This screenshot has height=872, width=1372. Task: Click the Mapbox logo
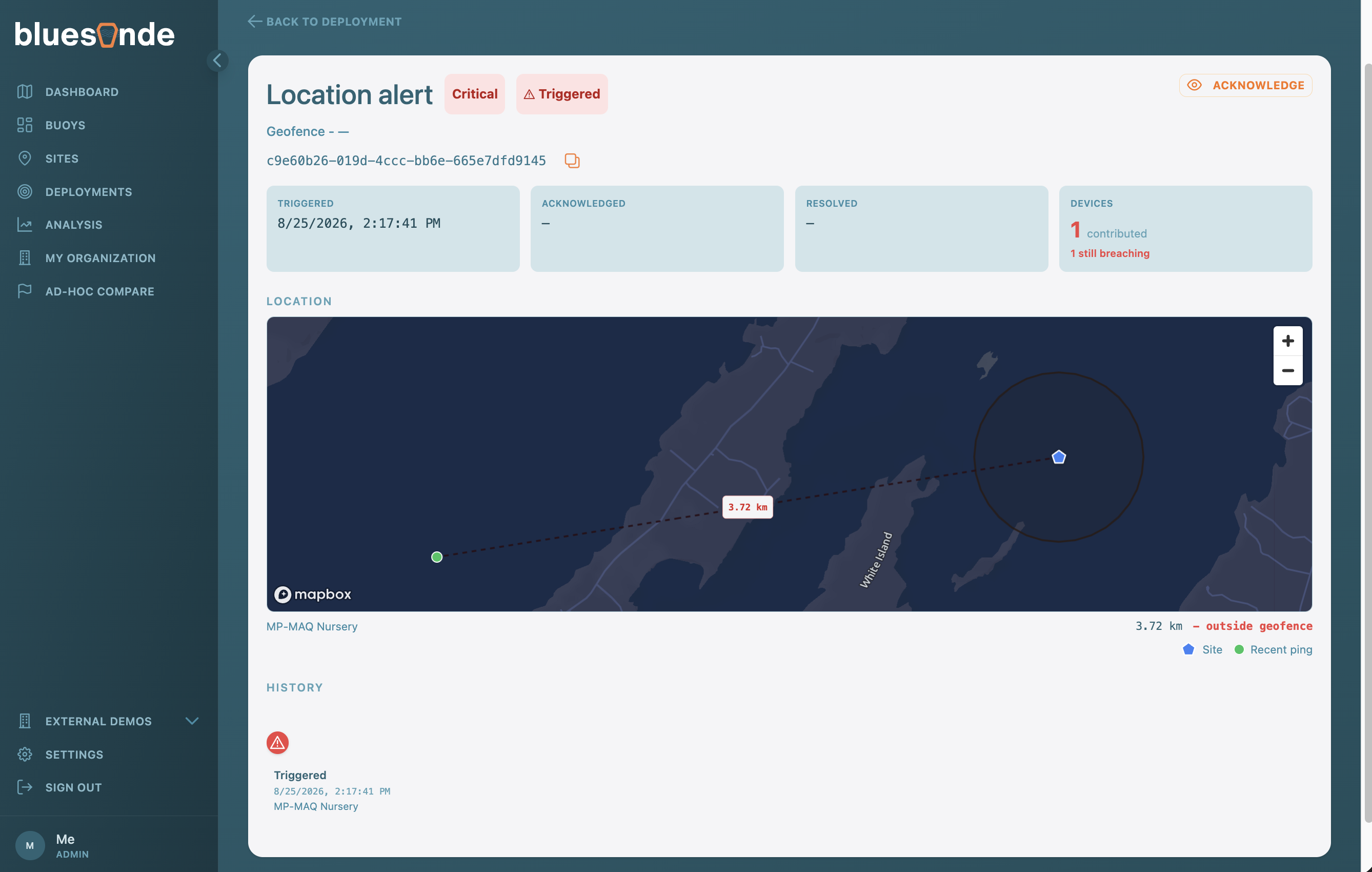[x=313, y=594]
